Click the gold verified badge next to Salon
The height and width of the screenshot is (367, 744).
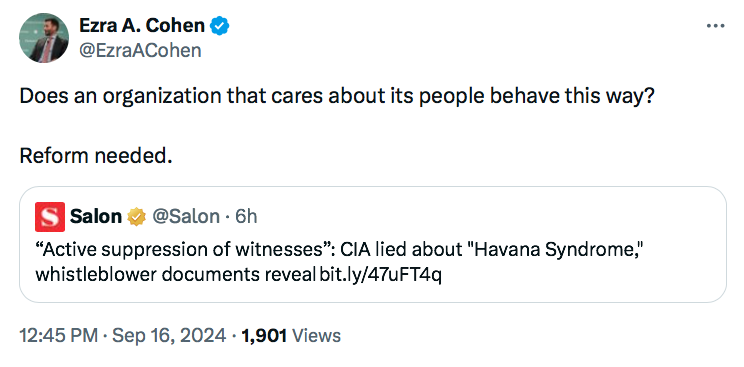[x=136, y=217]
